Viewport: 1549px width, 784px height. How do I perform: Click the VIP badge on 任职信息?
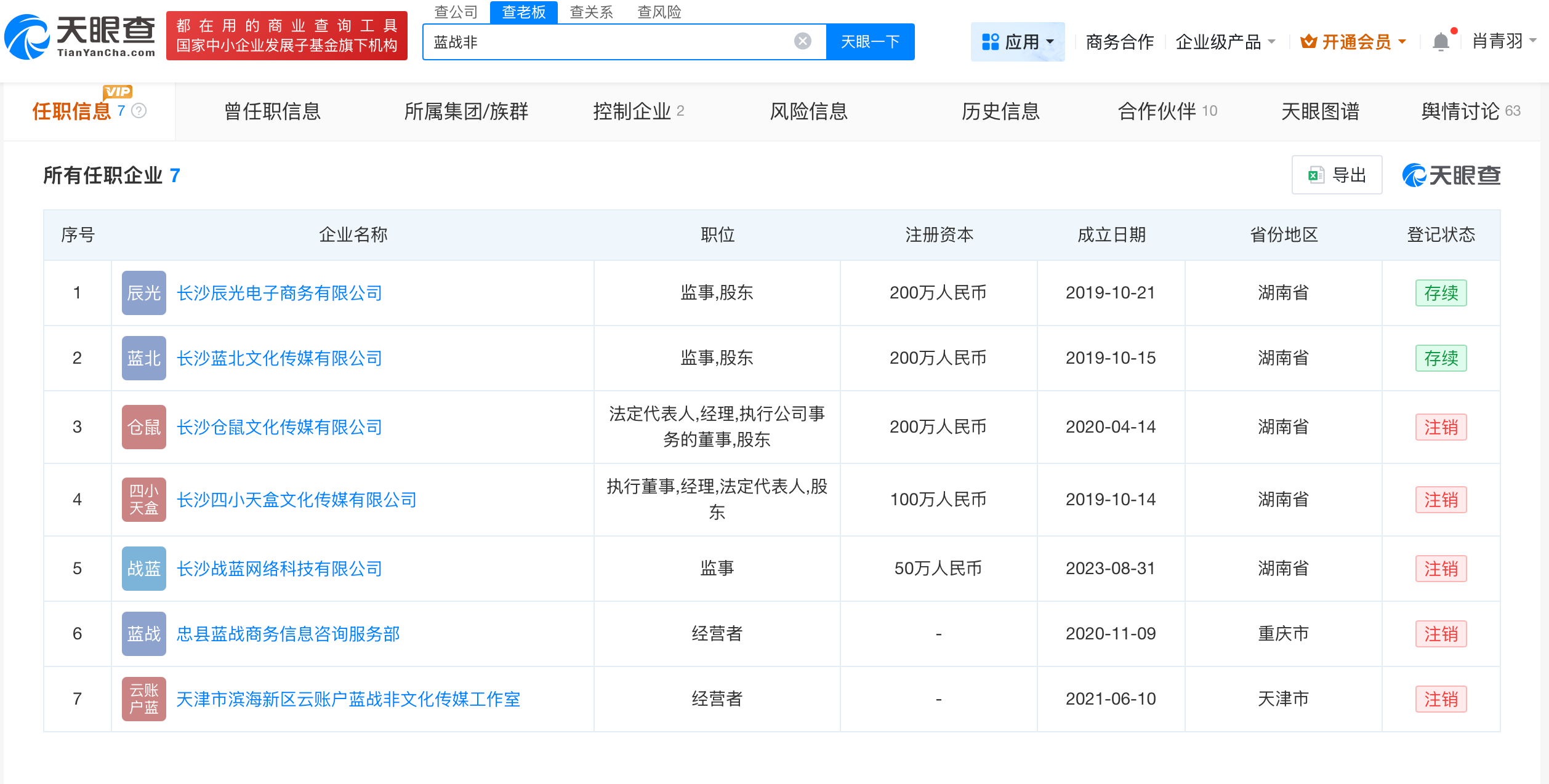click(x=119, y=93)
